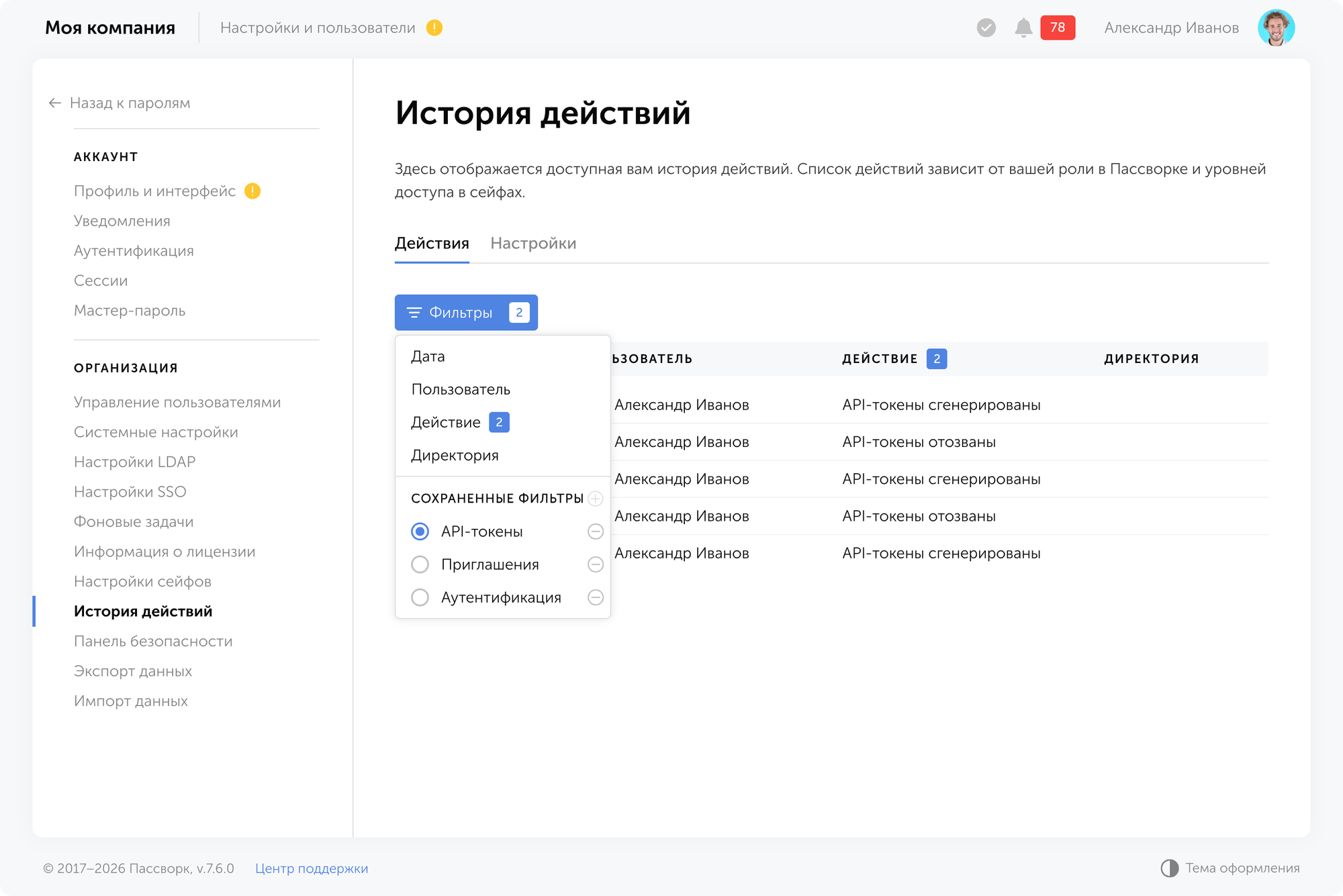Navigate to Экспорт данных in the sidebar
1343x896 pixels.
coord(132,670)
